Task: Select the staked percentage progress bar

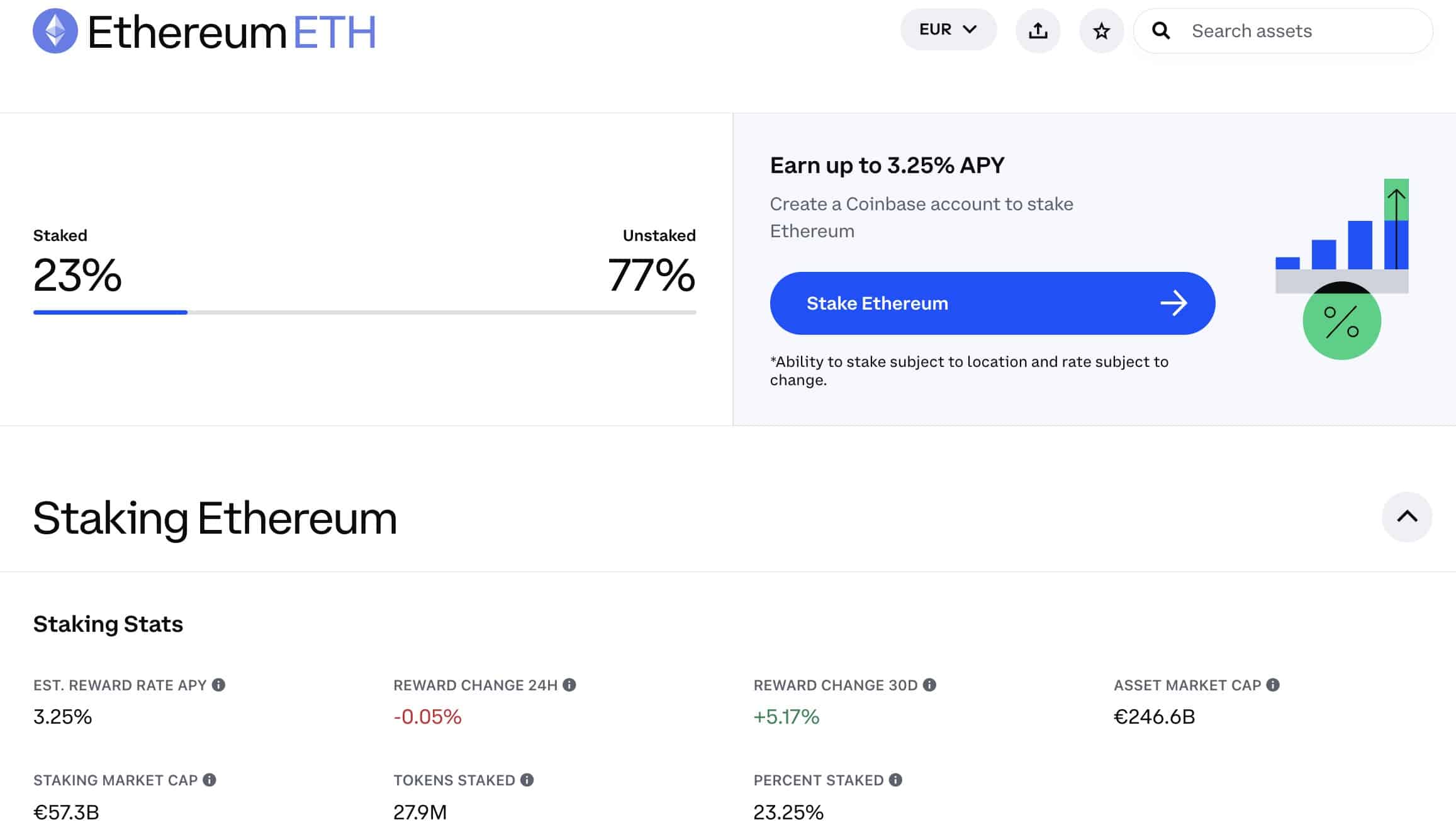Action: click(365, 311)
